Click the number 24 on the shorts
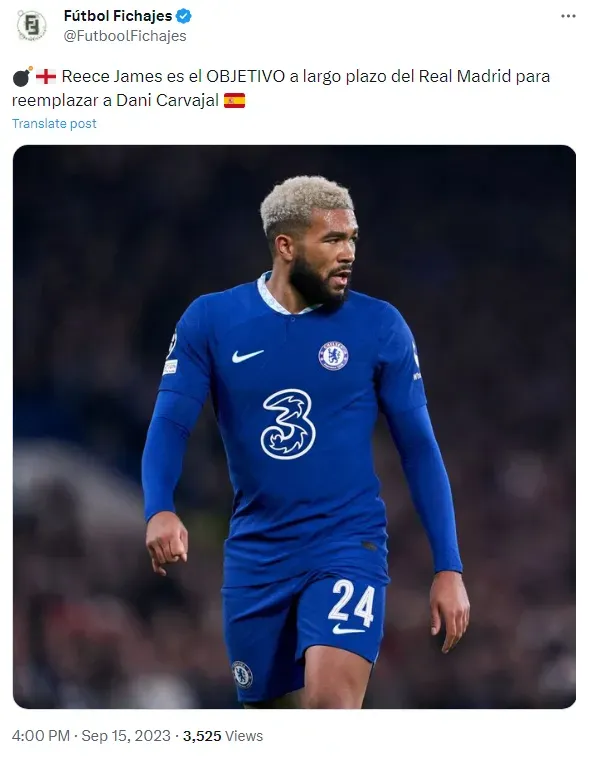The height and width of the screenshot is (758, 600). tap(352, 602)
